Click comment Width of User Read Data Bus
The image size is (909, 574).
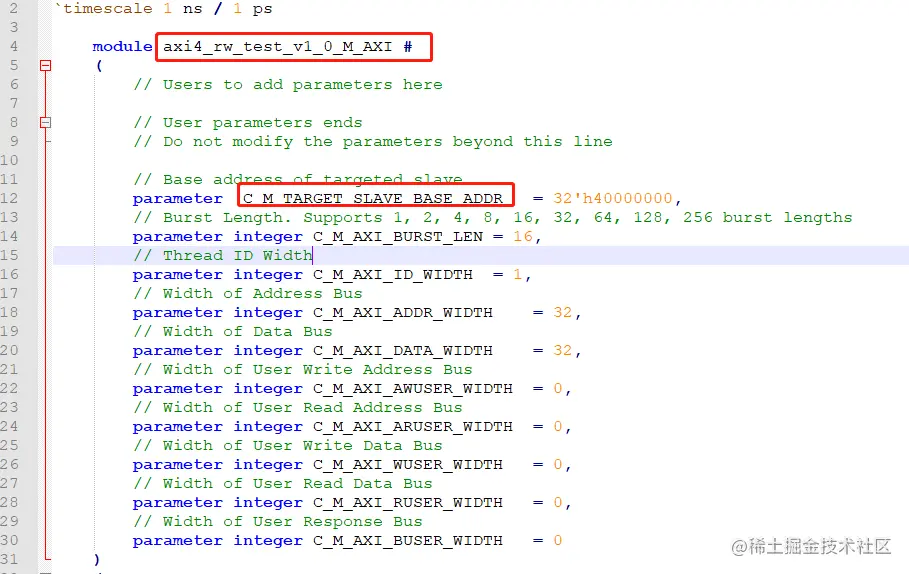point(282,484)
